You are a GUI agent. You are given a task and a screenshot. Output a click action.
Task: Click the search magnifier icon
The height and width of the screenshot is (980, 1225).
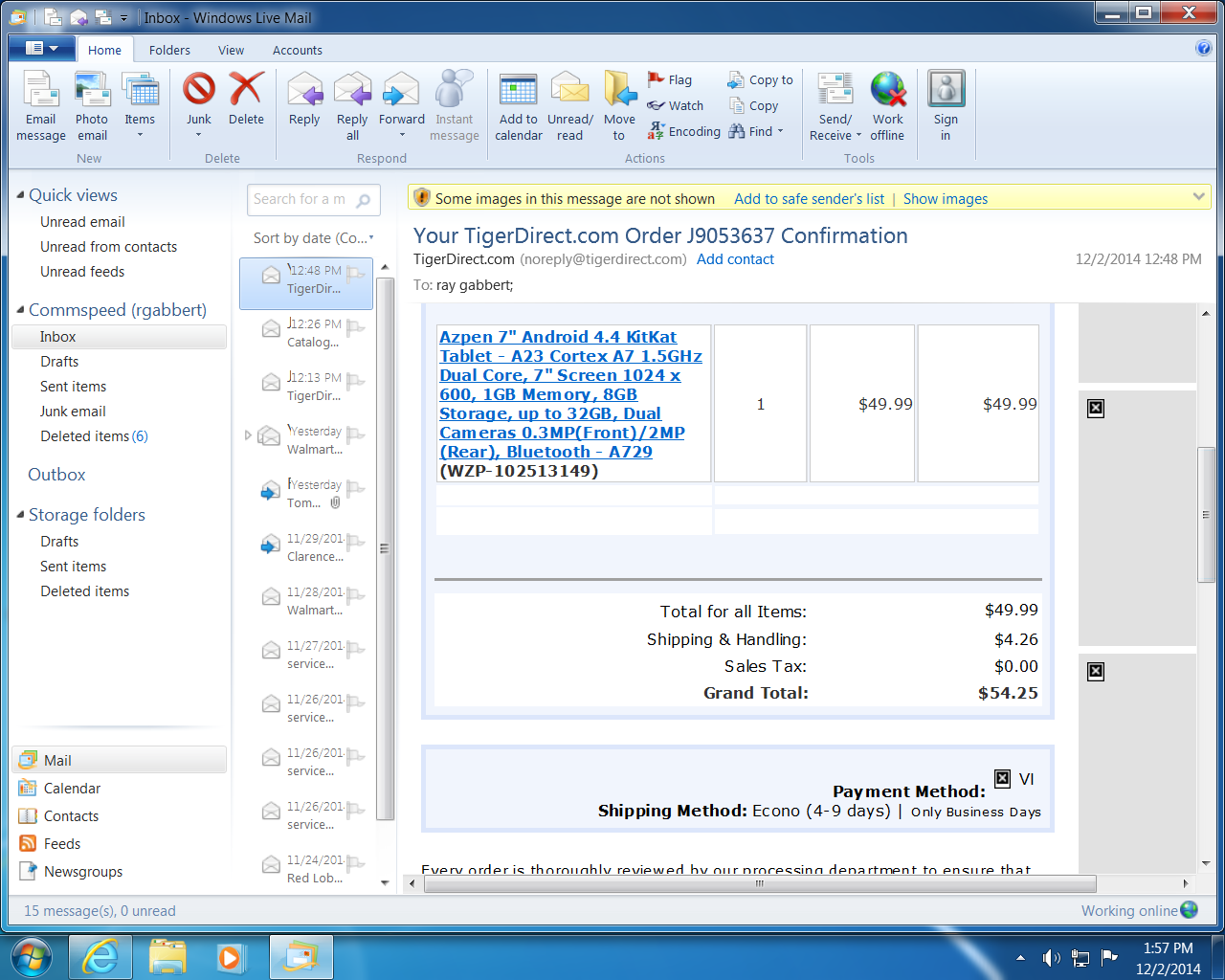pos(364,200)
